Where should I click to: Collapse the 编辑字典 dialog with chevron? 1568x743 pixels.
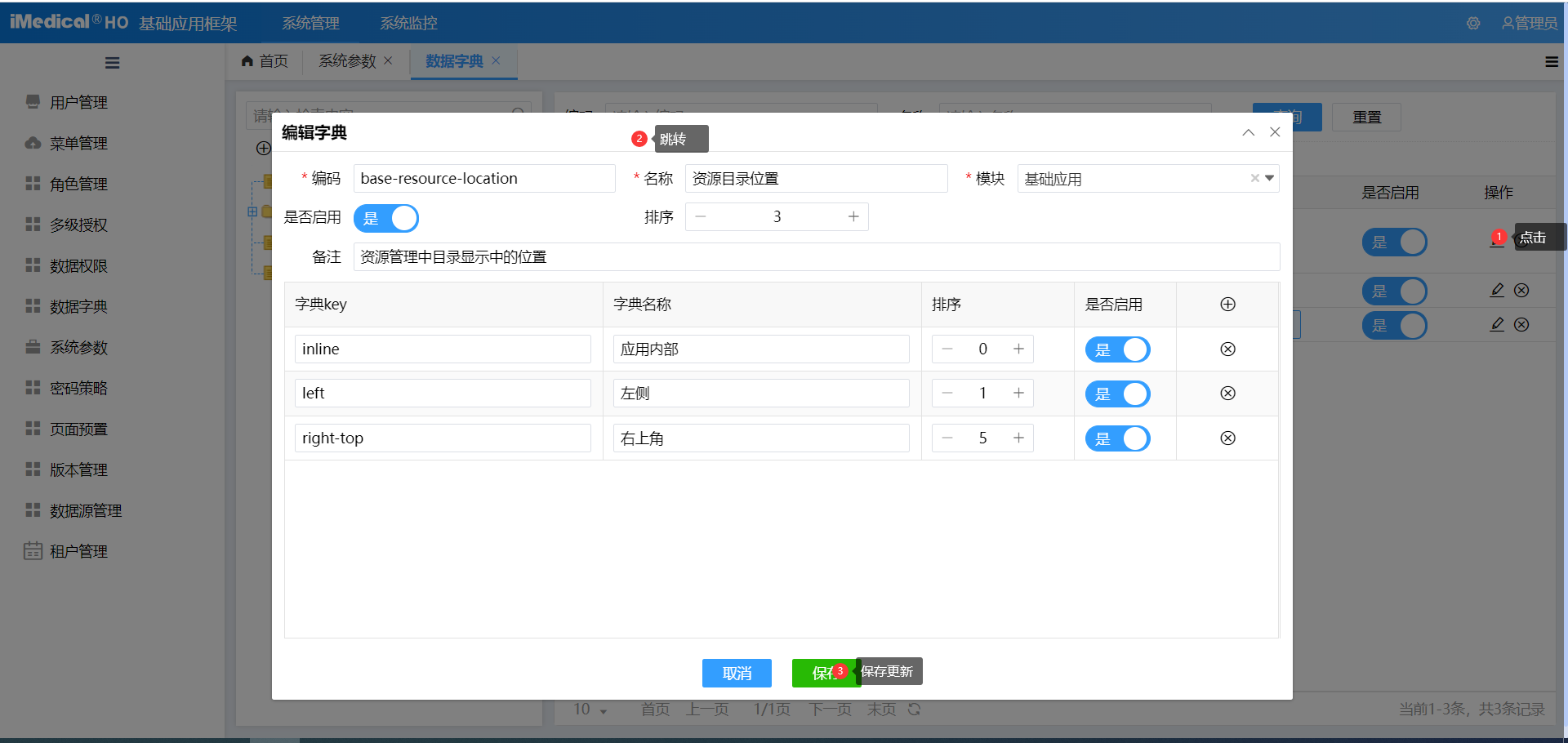coord(1249,132)
